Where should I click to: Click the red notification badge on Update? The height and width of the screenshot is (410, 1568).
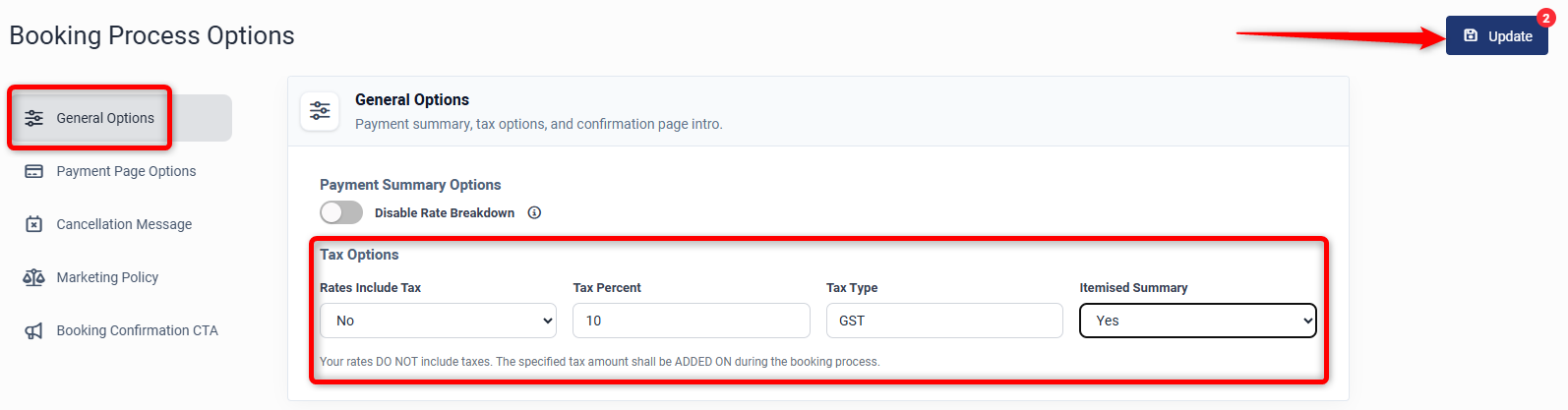pyautogui.click(x=1545, y=18)
